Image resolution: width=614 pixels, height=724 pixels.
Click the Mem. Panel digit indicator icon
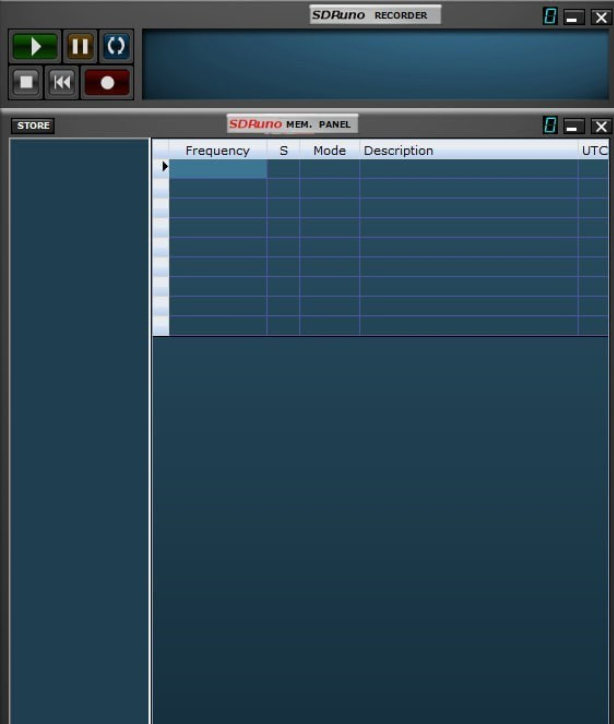pyautogui.click(x=550, y=125)
